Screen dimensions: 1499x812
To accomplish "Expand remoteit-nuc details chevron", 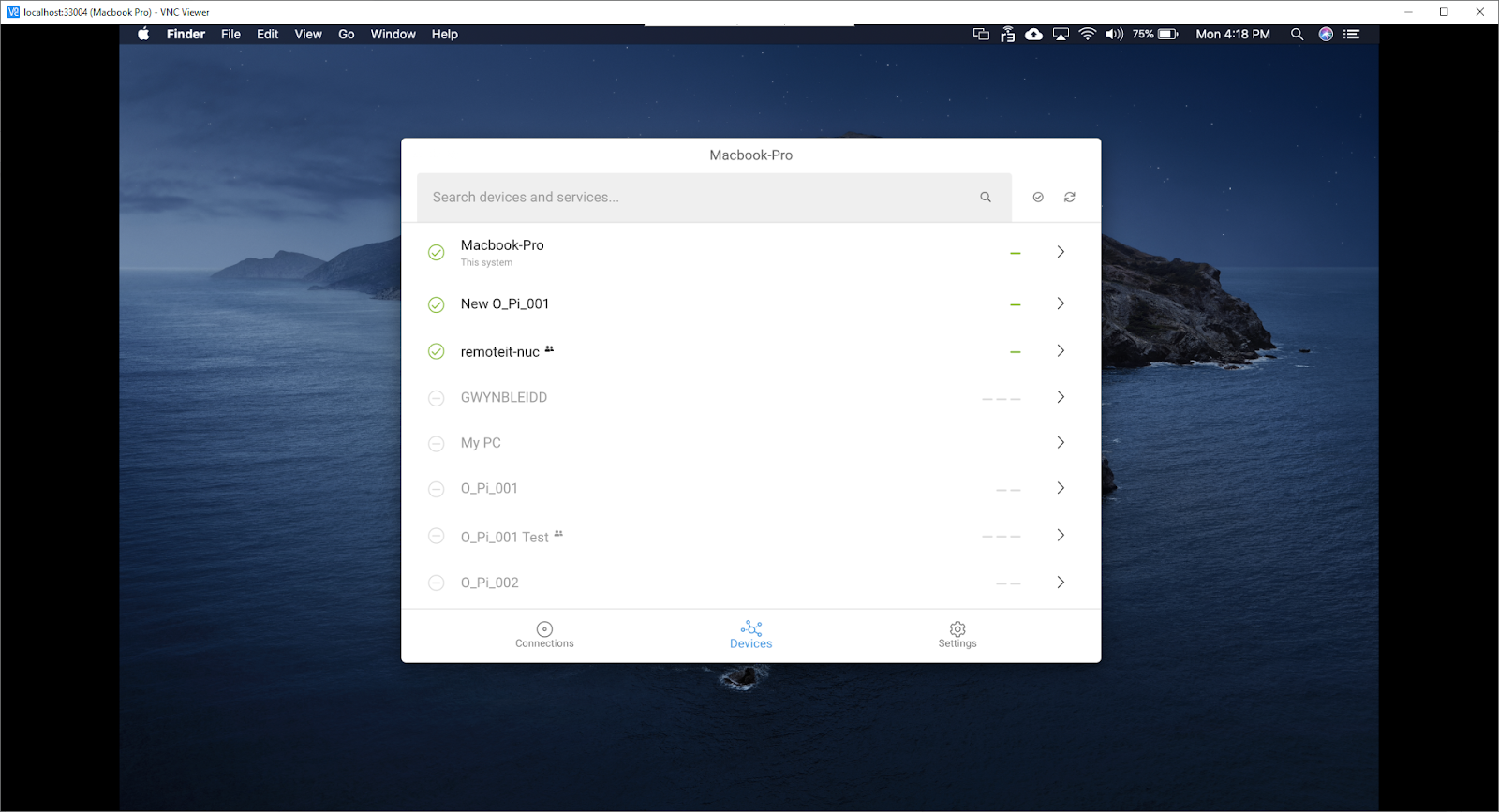I will (x=1061, y=350).
